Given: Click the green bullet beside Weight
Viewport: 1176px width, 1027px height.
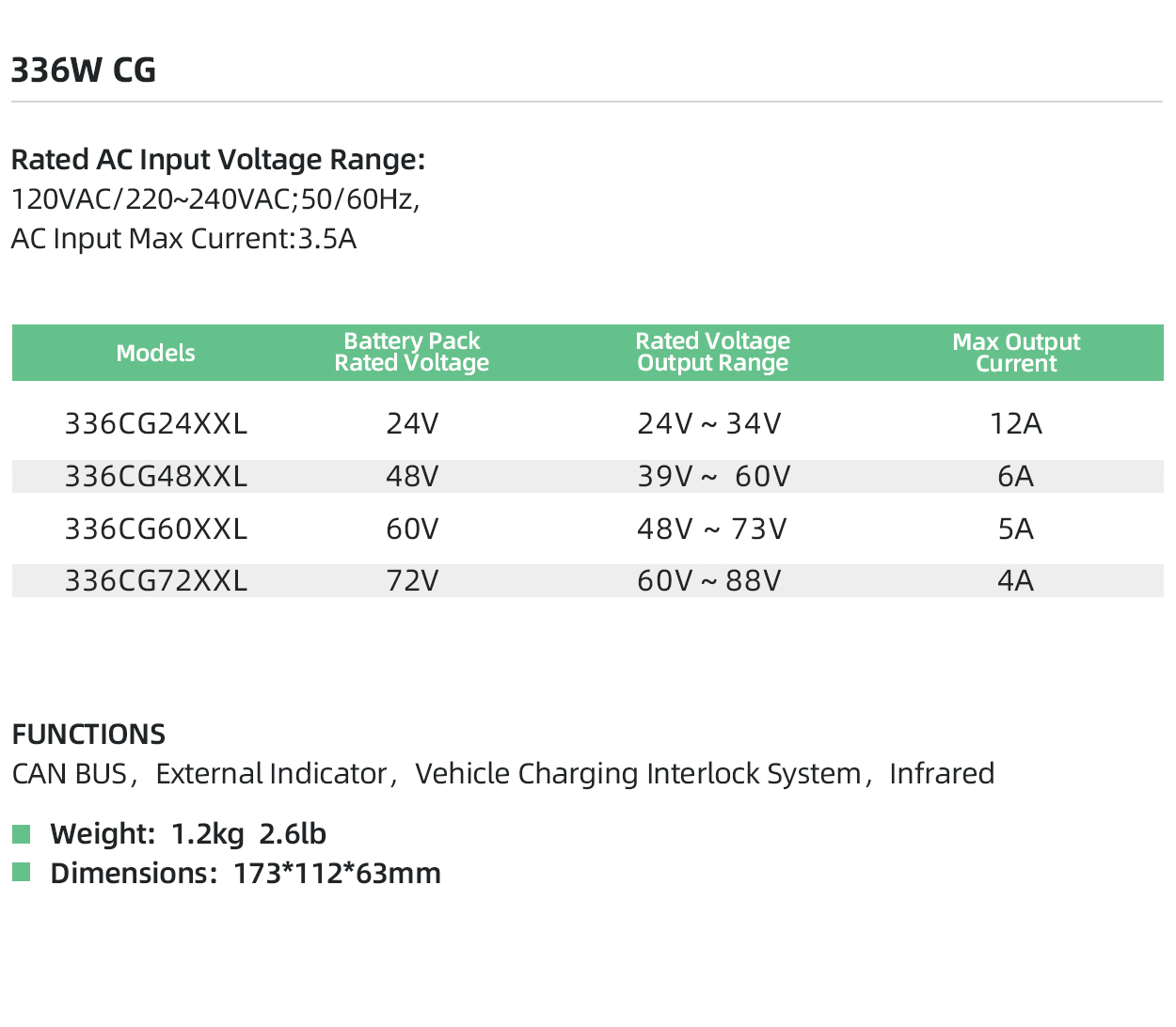Looking at the screenshot, I should tap(22, 834).
